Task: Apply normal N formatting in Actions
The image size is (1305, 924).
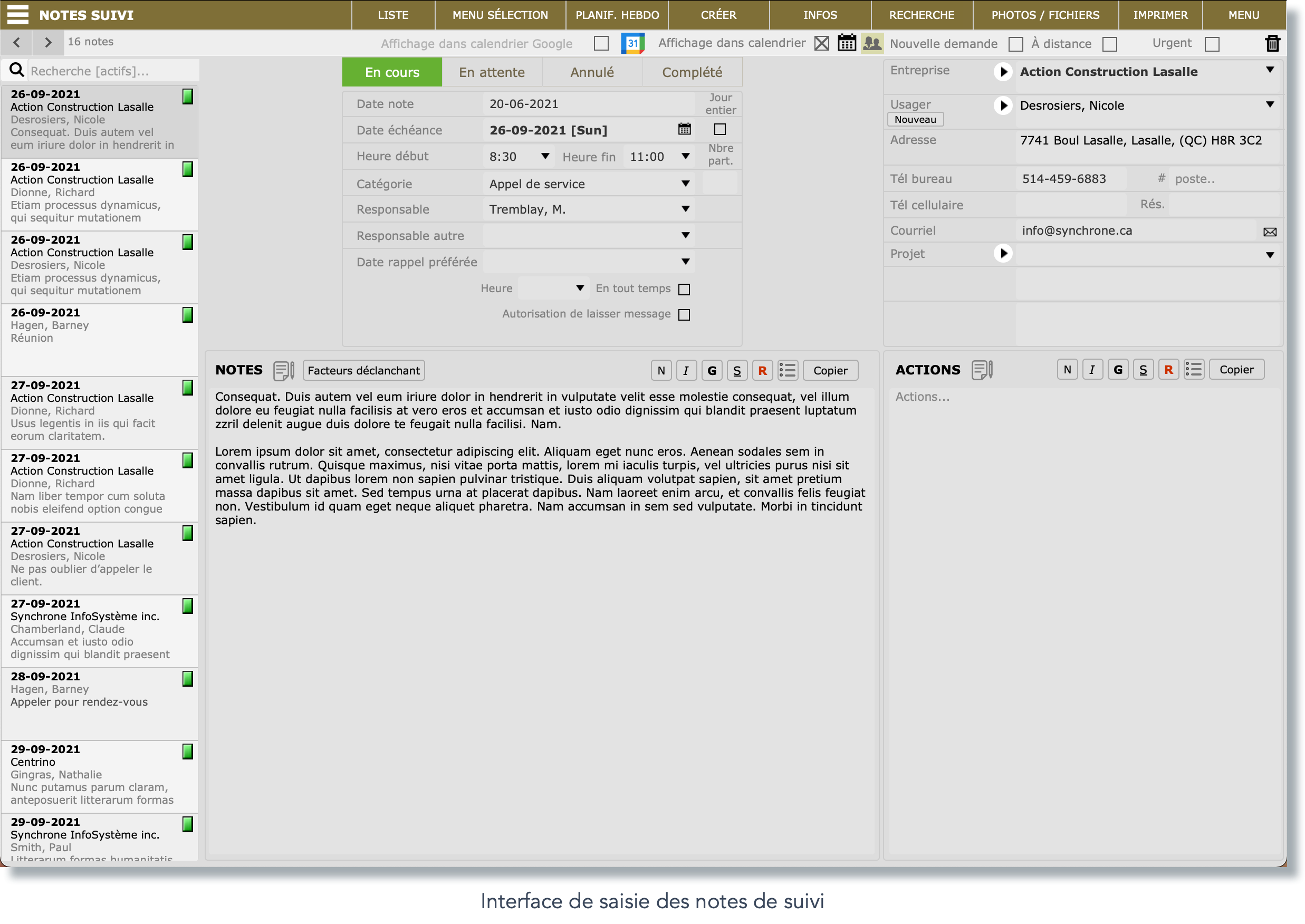Action: click(1067, 369)
